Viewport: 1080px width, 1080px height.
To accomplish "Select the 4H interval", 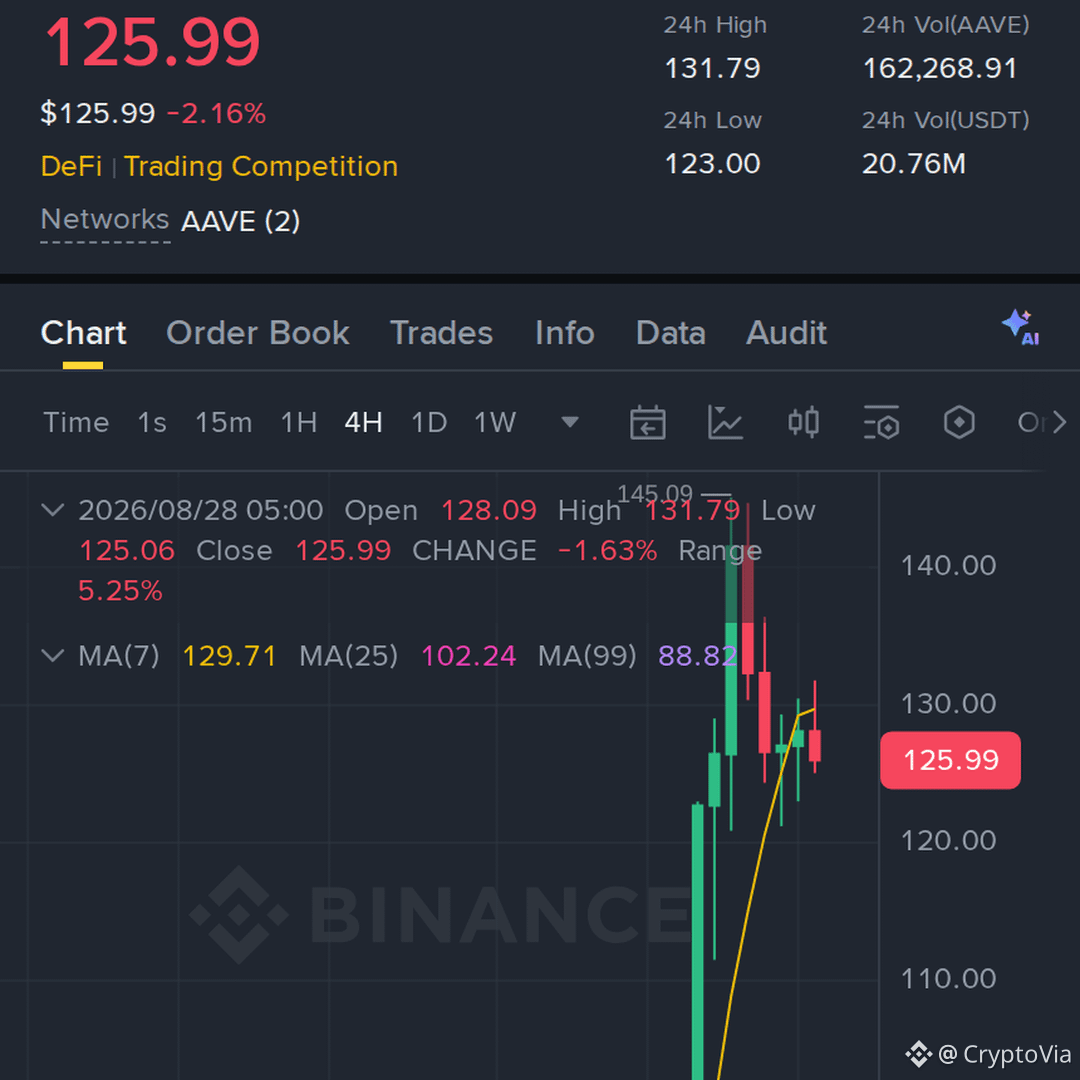I will 364,422.
